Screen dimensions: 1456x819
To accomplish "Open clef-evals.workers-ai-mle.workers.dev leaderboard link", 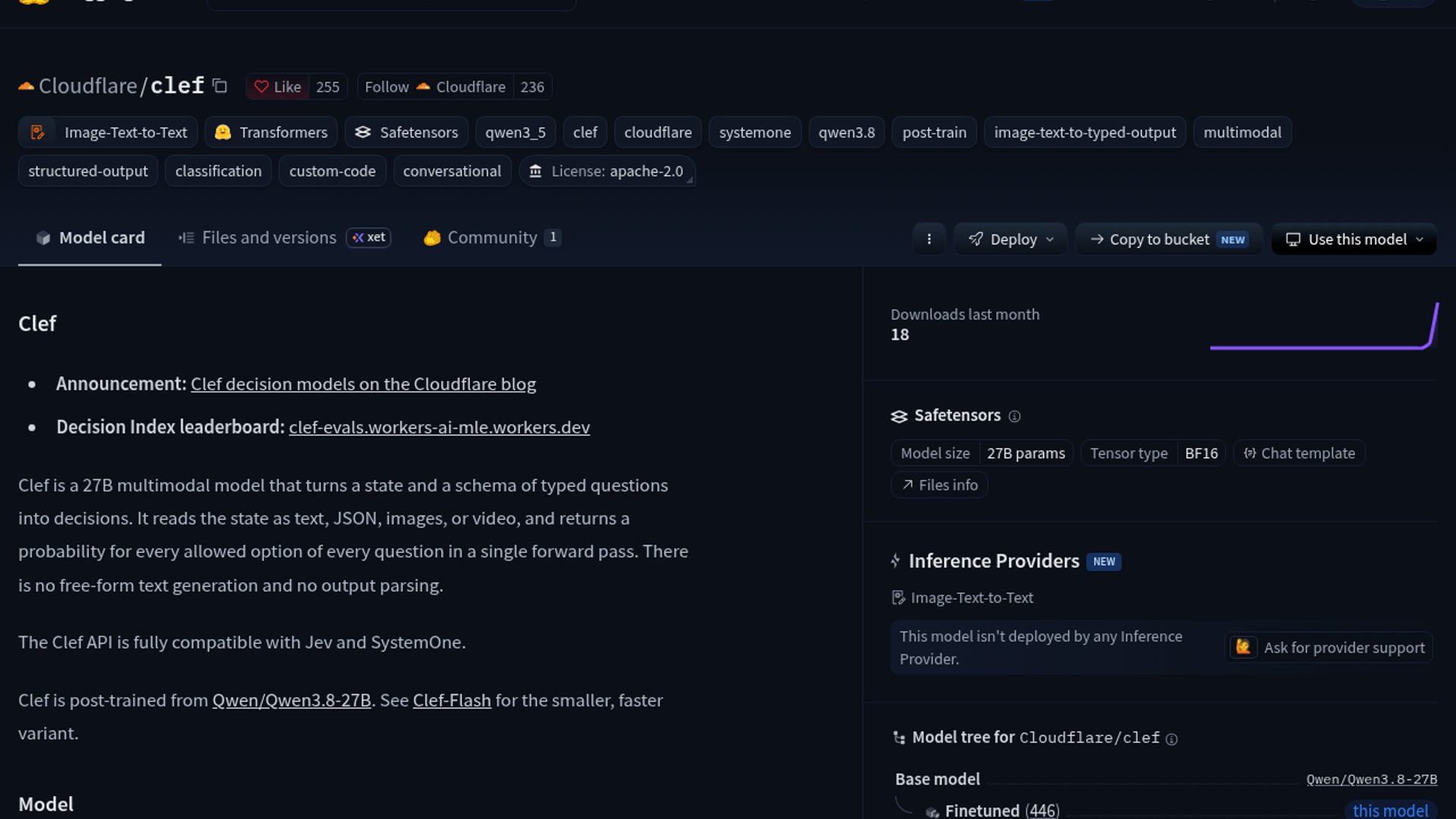I will pos(439,427).
